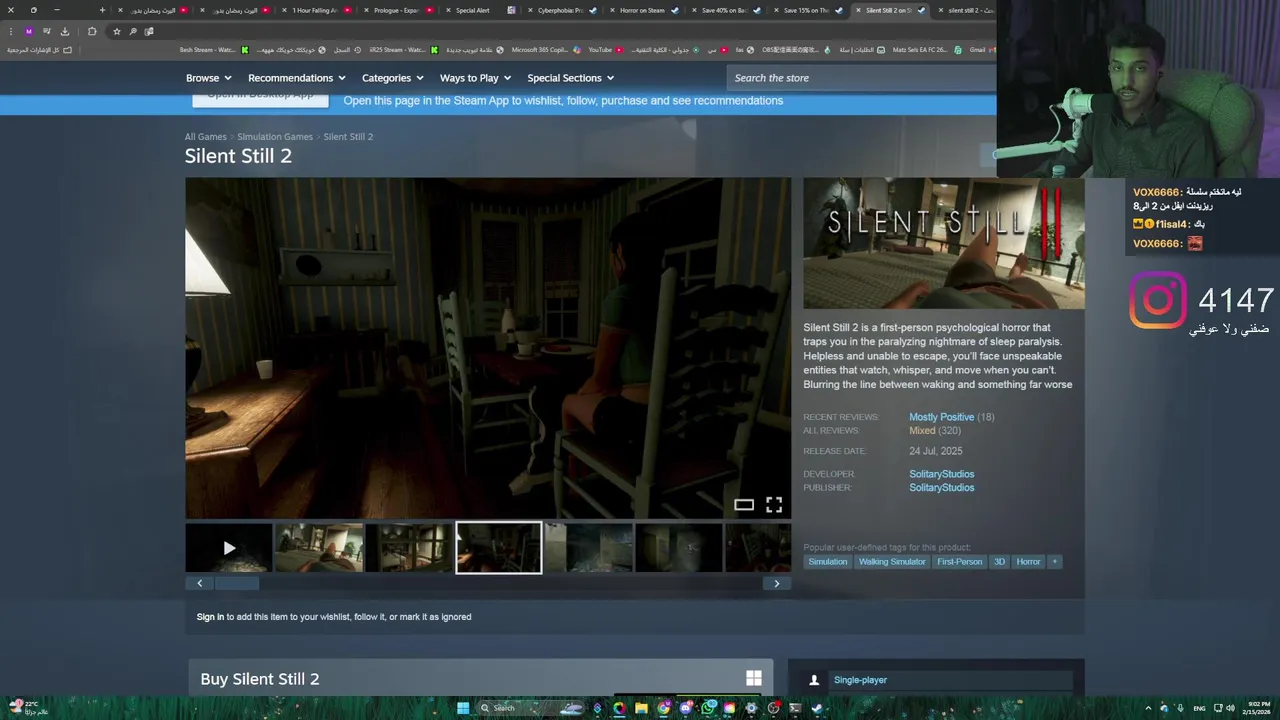
Task: Open the YouTube bookmark
Action: [606, 50]
